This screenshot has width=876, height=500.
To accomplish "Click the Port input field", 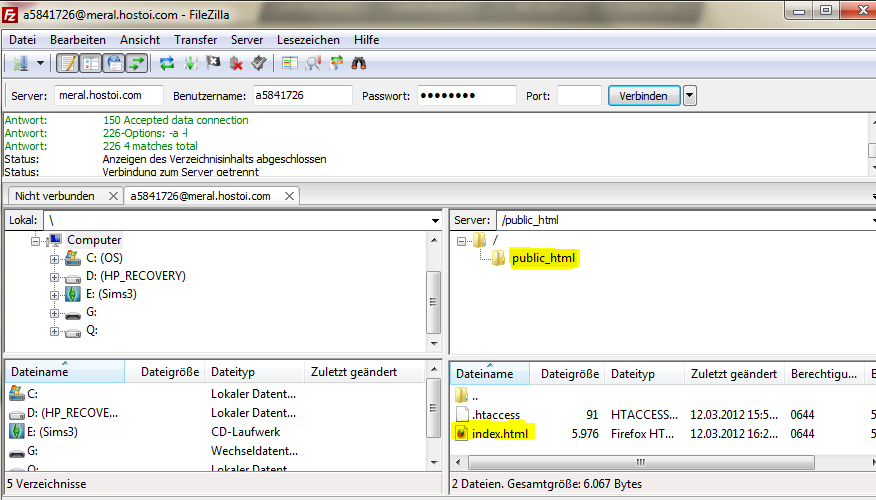I will pos(579,96).
